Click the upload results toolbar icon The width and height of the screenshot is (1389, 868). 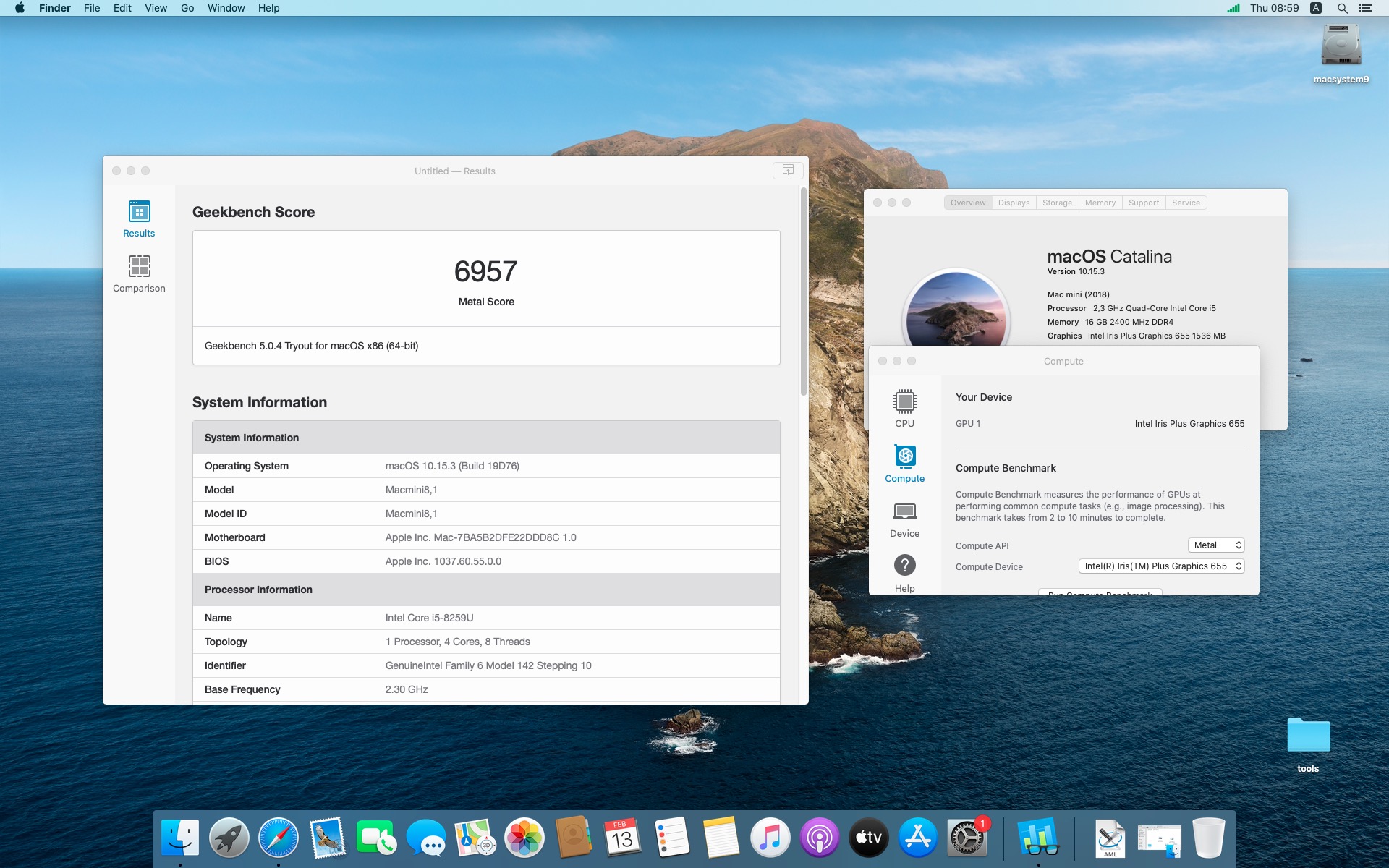(788, 170)
